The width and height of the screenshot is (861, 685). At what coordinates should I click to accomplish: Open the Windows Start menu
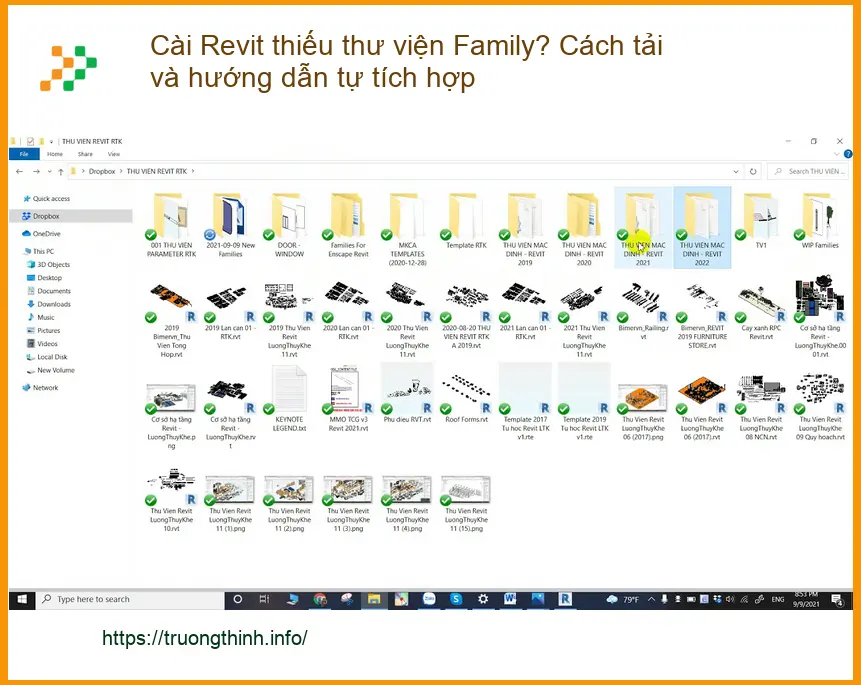click(x=22, y=599)
